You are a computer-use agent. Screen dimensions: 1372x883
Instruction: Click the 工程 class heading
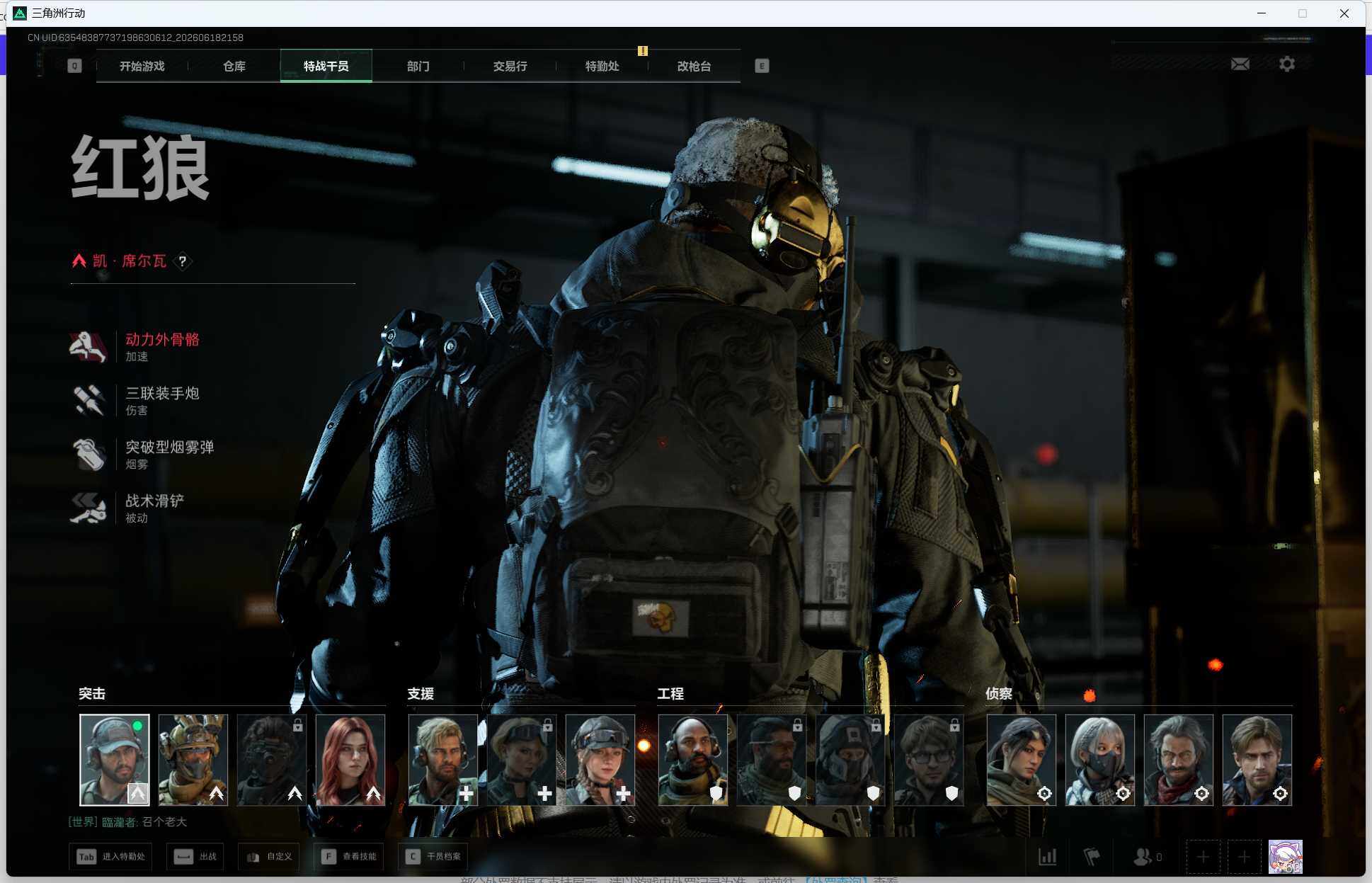(670, 694)
